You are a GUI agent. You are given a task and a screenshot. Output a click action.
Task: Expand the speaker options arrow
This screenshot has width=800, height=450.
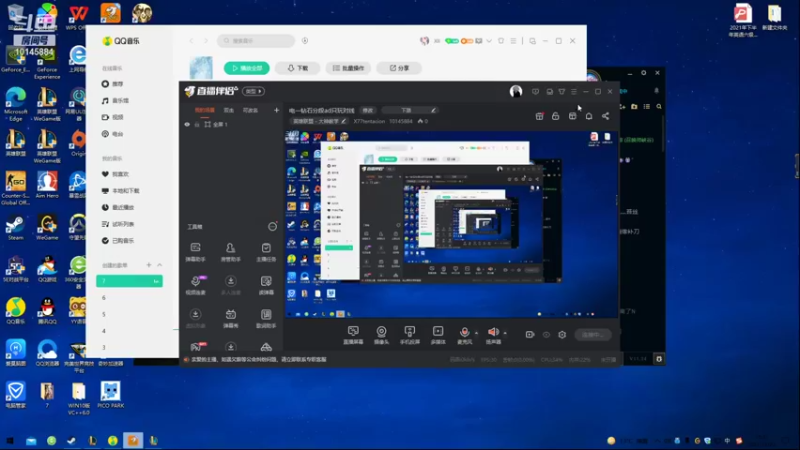(505, 333)
